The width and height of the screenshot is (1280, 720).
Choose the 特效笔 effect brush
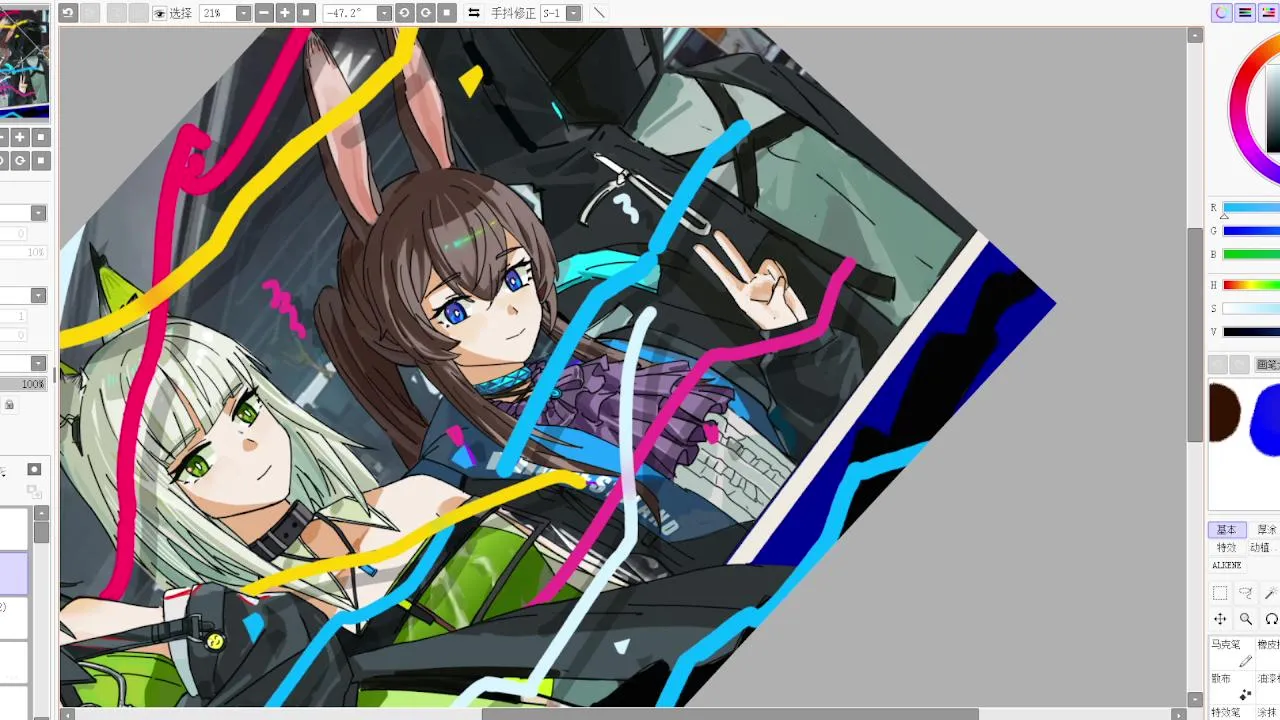[x=1232, y=712]
